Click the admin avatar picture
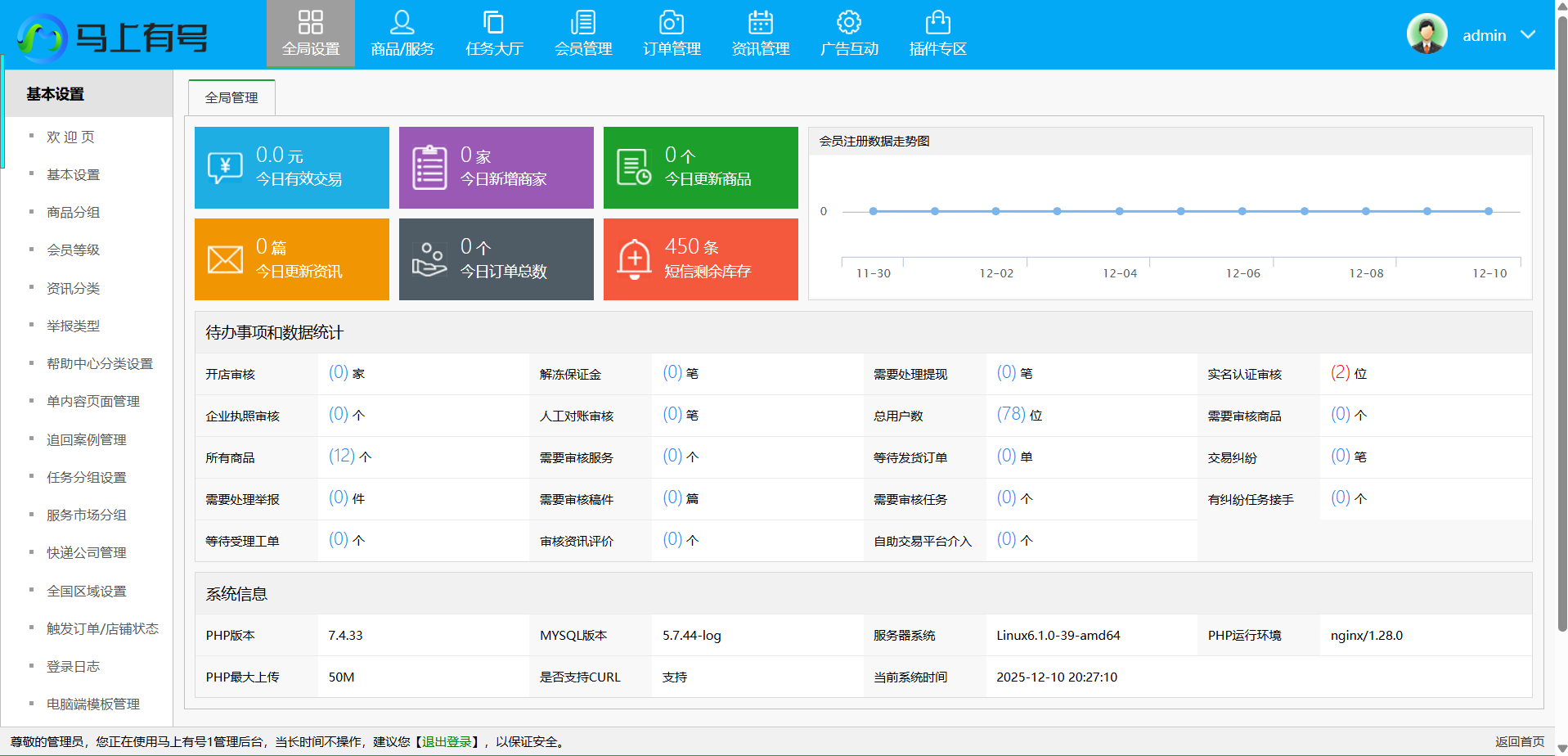 (1426, 34)
